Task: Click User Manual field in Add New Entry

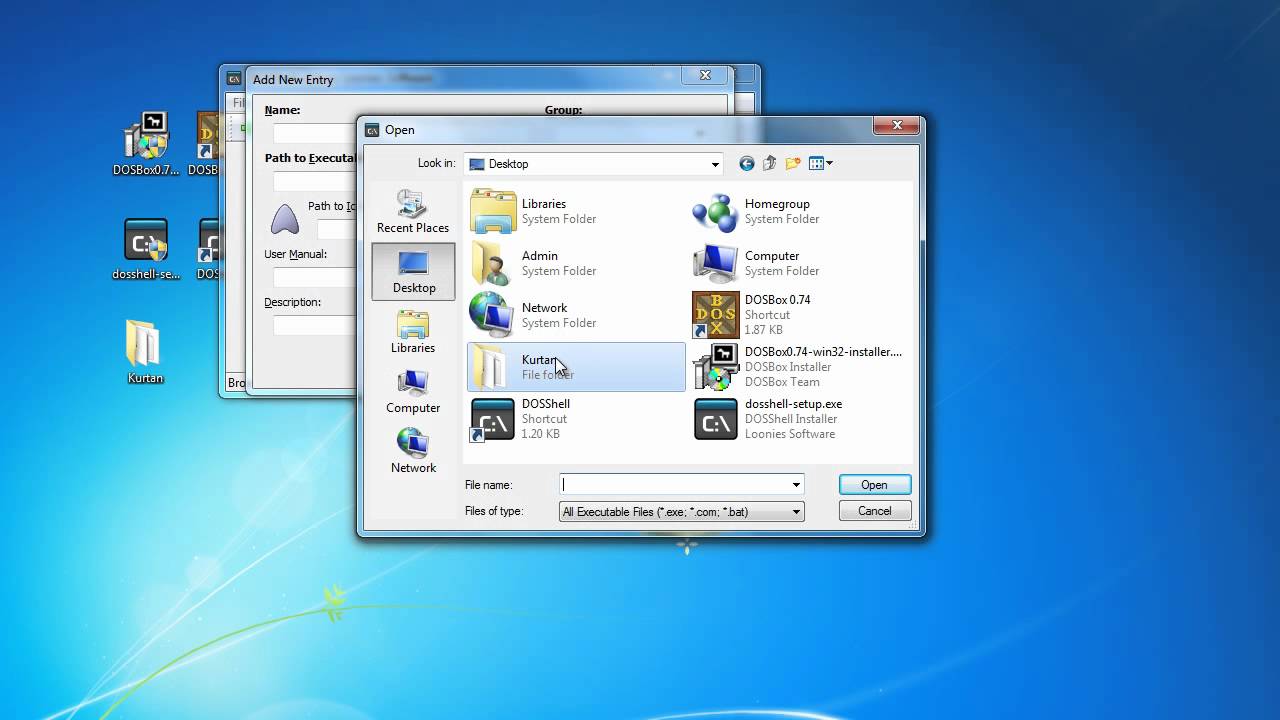Action: point(314,277)
